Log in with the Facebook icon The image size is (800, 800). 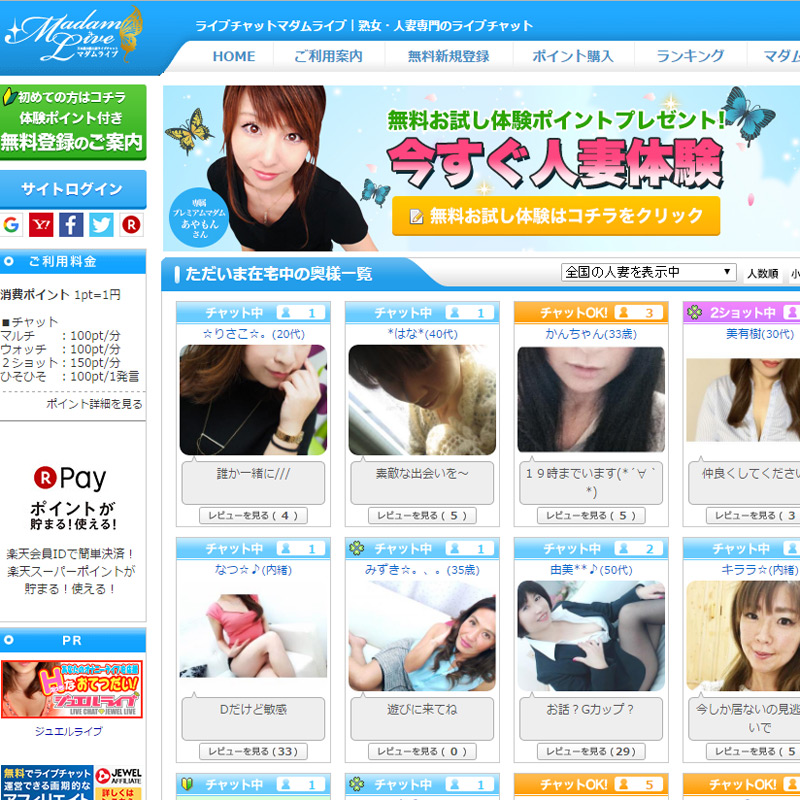click(x=71, y=224)
